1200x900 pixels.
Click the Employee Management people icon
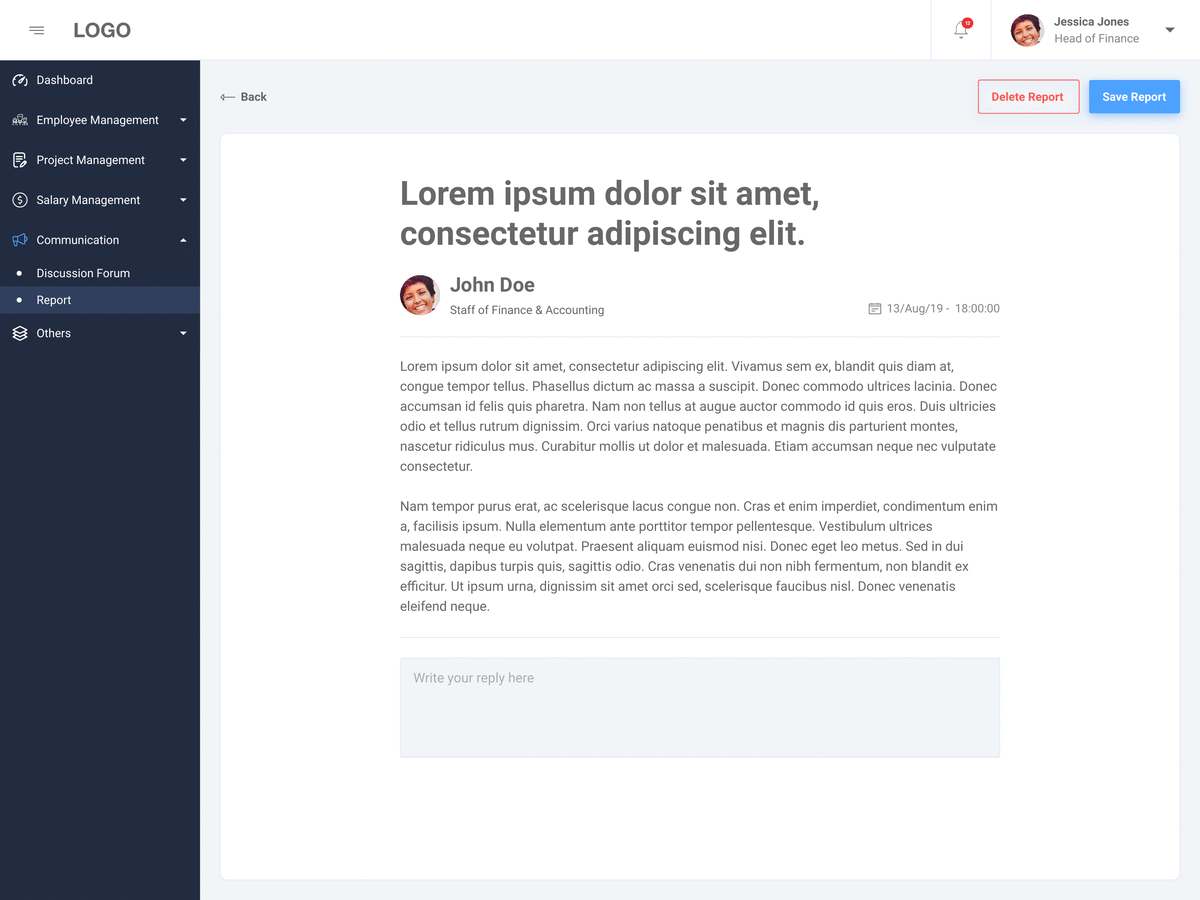(x=20, y=120)
